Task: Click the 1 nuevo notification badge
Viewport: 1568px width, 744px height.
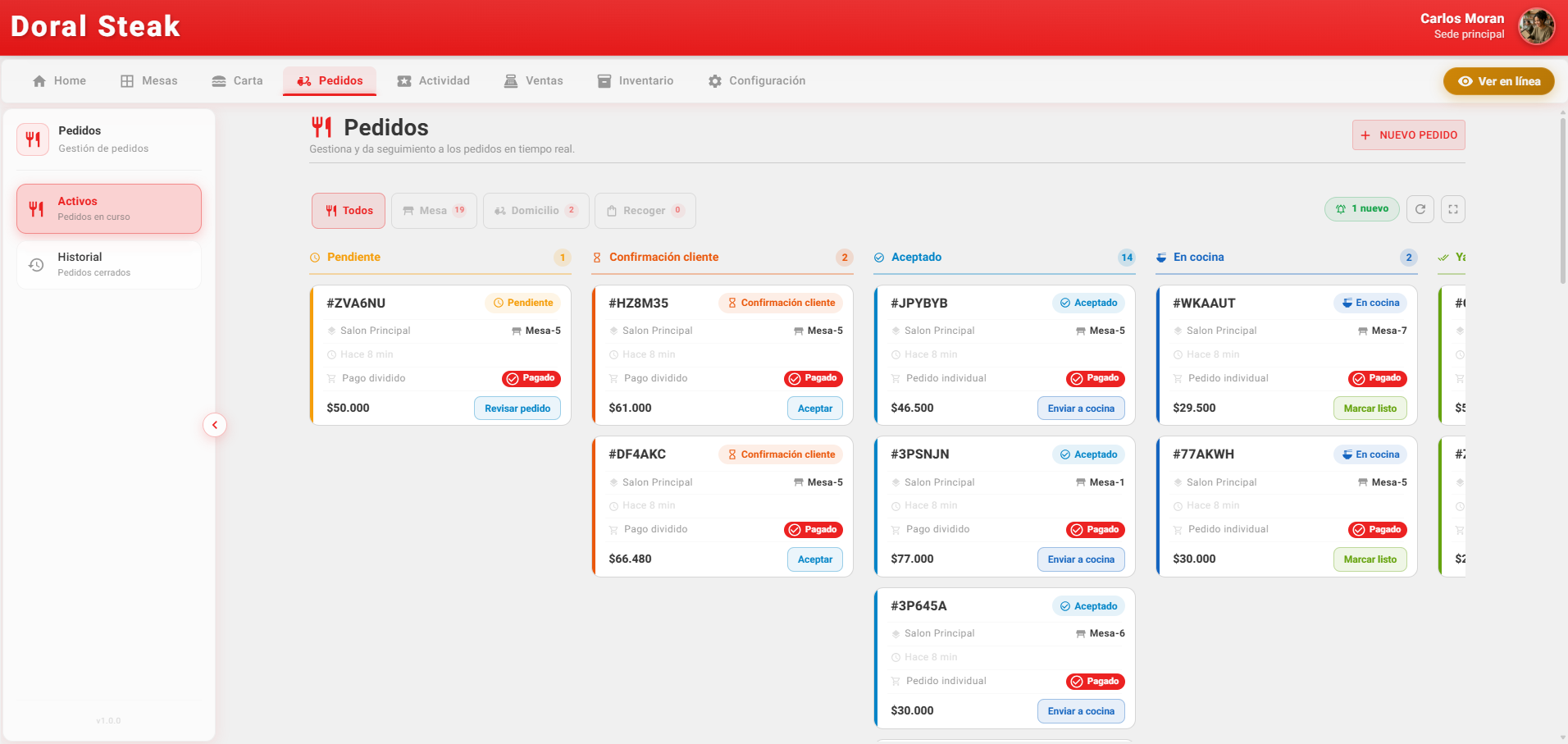Action: (x=1361, y=209)
